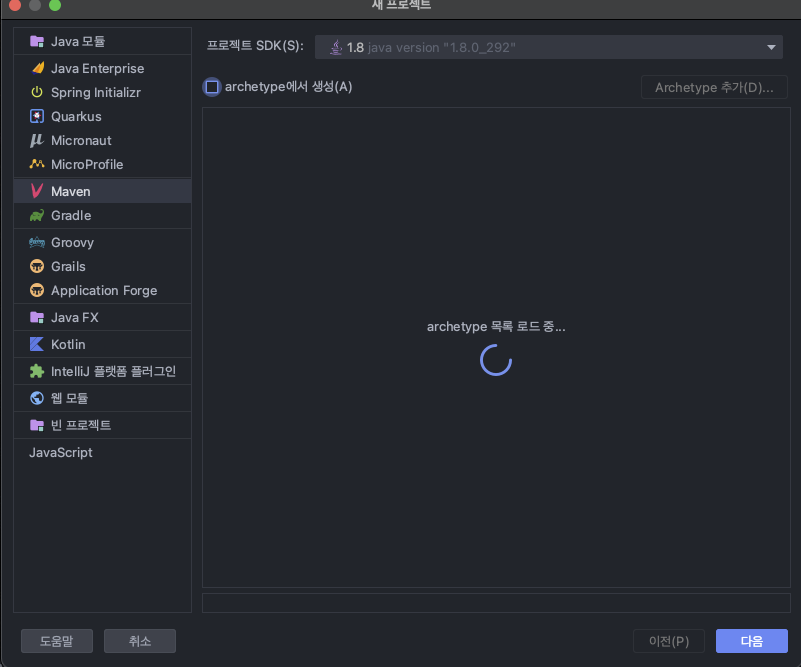Choose Grails from the list
The image size is (801, 667).
(103, 267)
